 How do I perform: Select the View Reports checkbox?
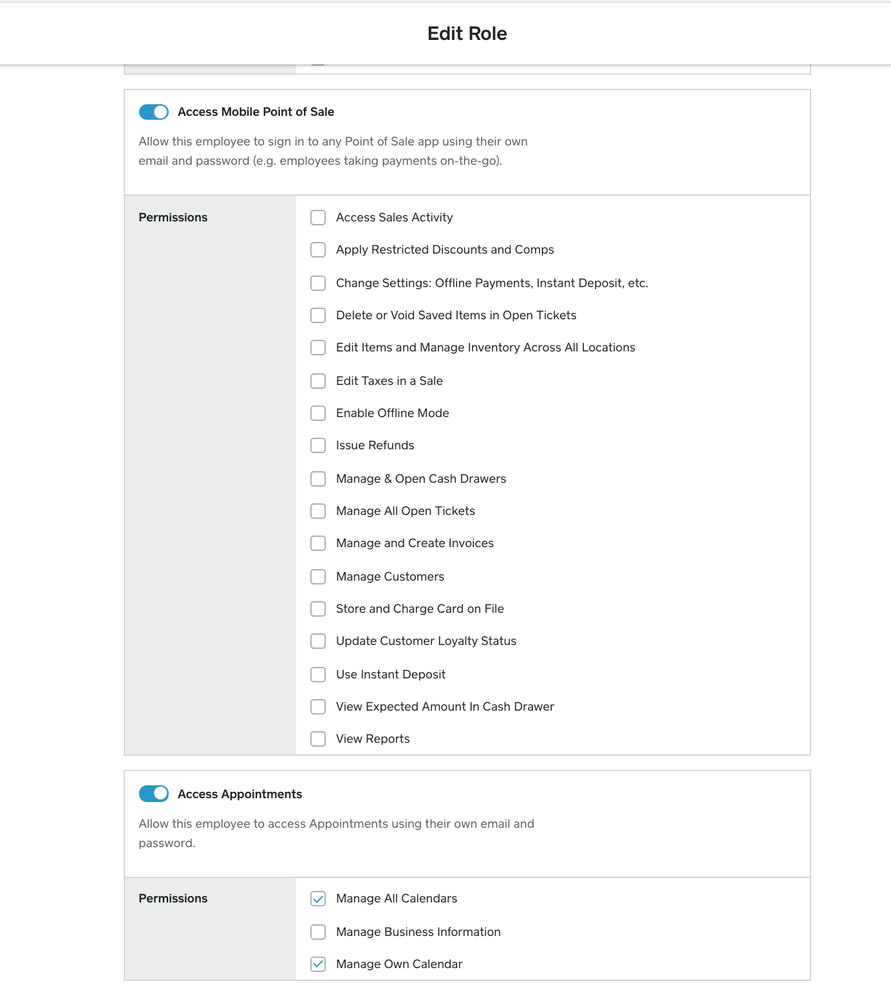tap(318, 739)
